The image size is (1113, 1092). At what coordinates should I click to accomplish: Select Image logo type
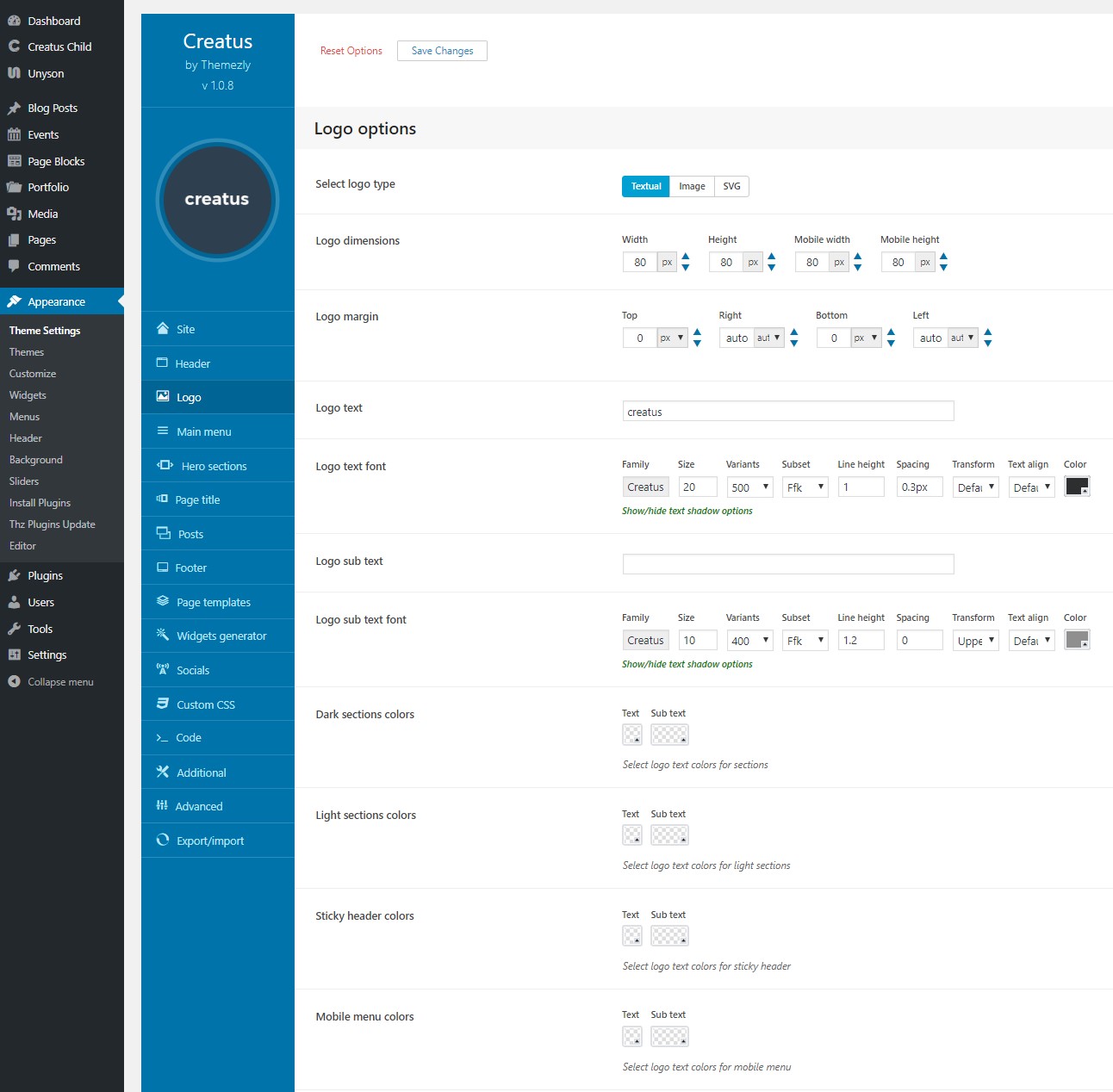tap(692, 186)
